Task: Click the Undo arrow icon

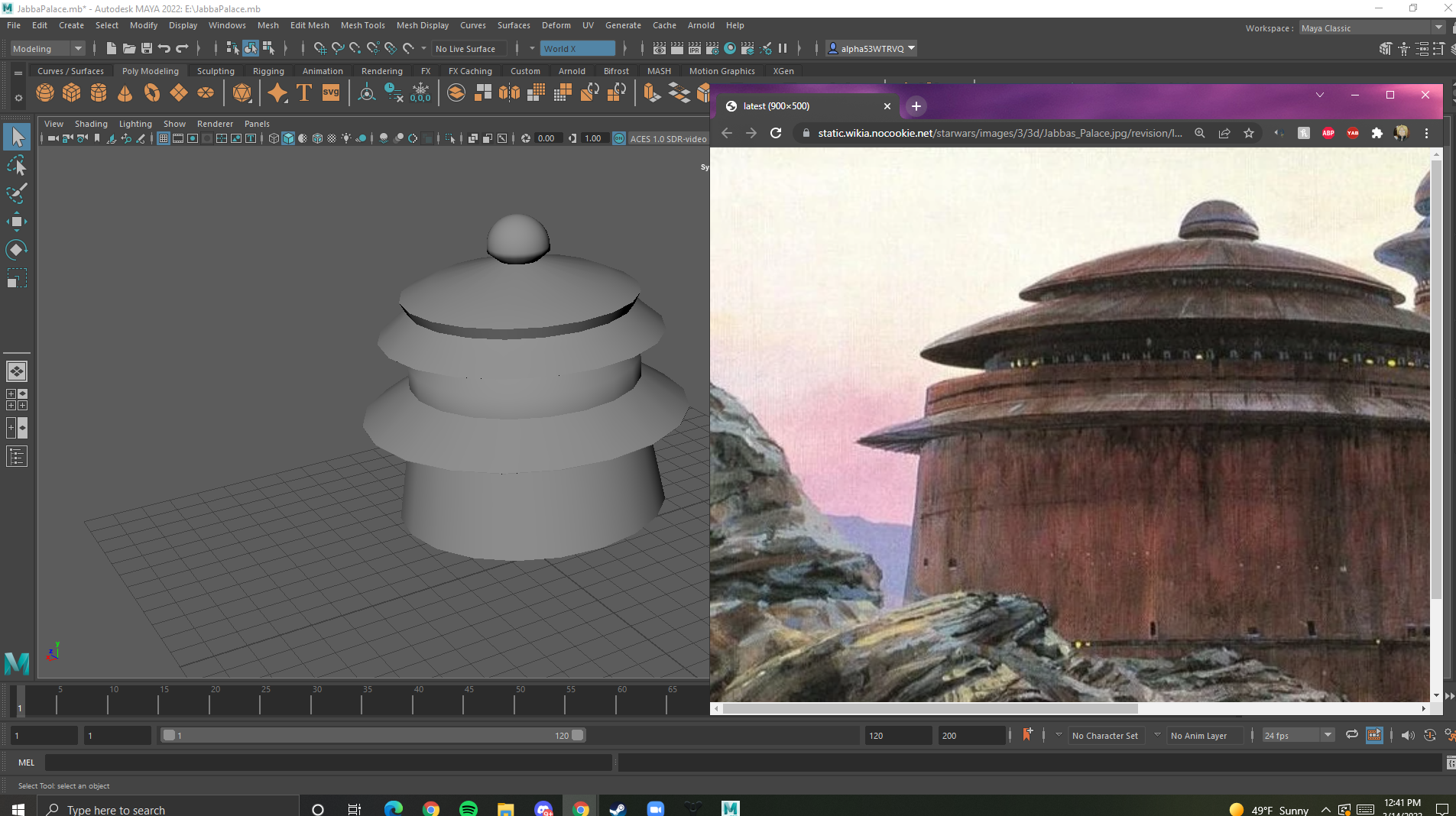Action: tap(164, 48)
